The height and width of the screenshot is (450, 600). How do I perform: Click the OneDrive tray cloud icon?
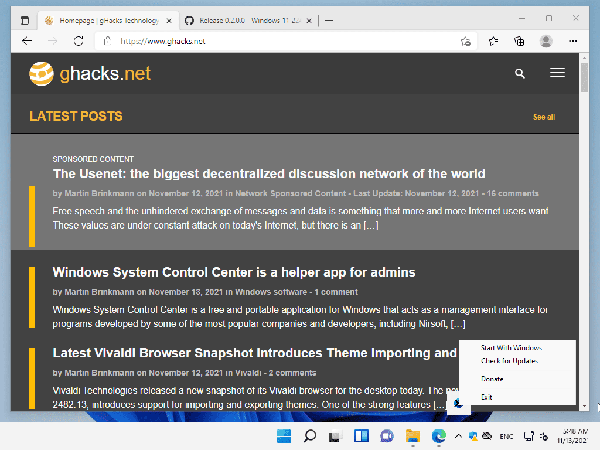coord(487,436)
